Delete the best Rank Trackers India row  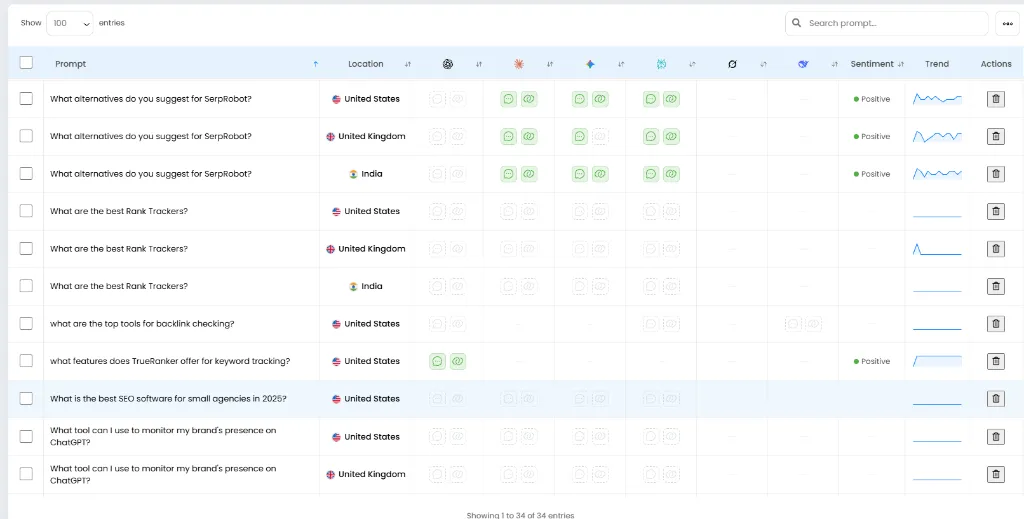[x=995, y=286]
